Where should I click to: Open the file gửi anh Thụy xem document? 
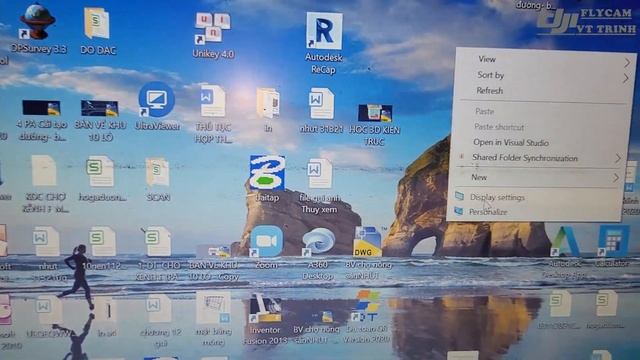320,174
